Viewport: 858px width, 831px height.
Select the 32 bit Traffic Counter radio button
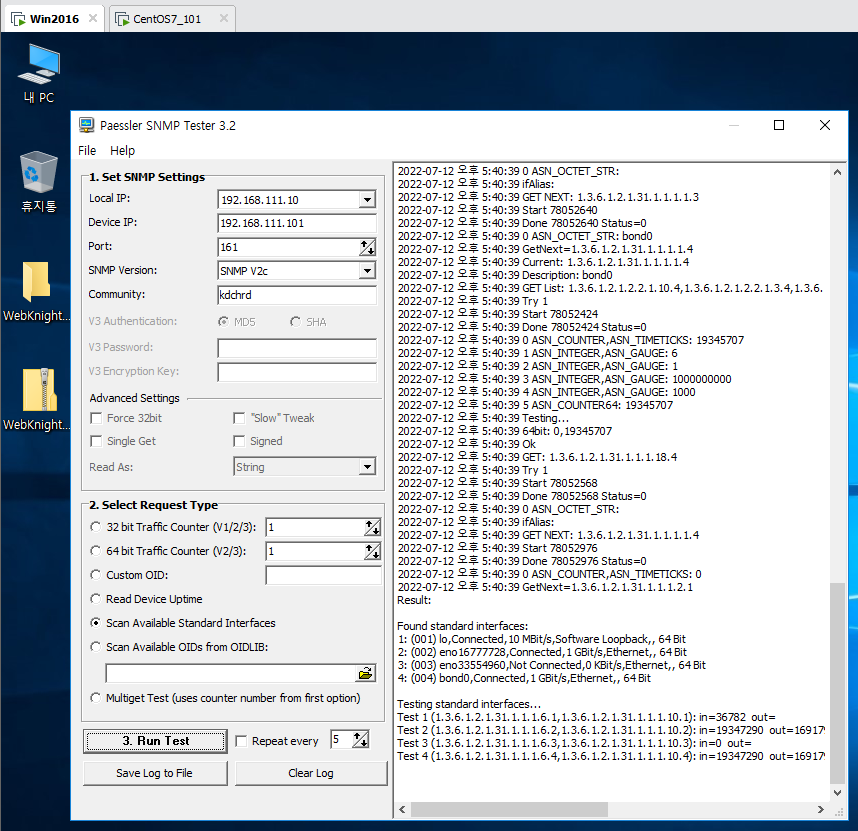[96, 527]
